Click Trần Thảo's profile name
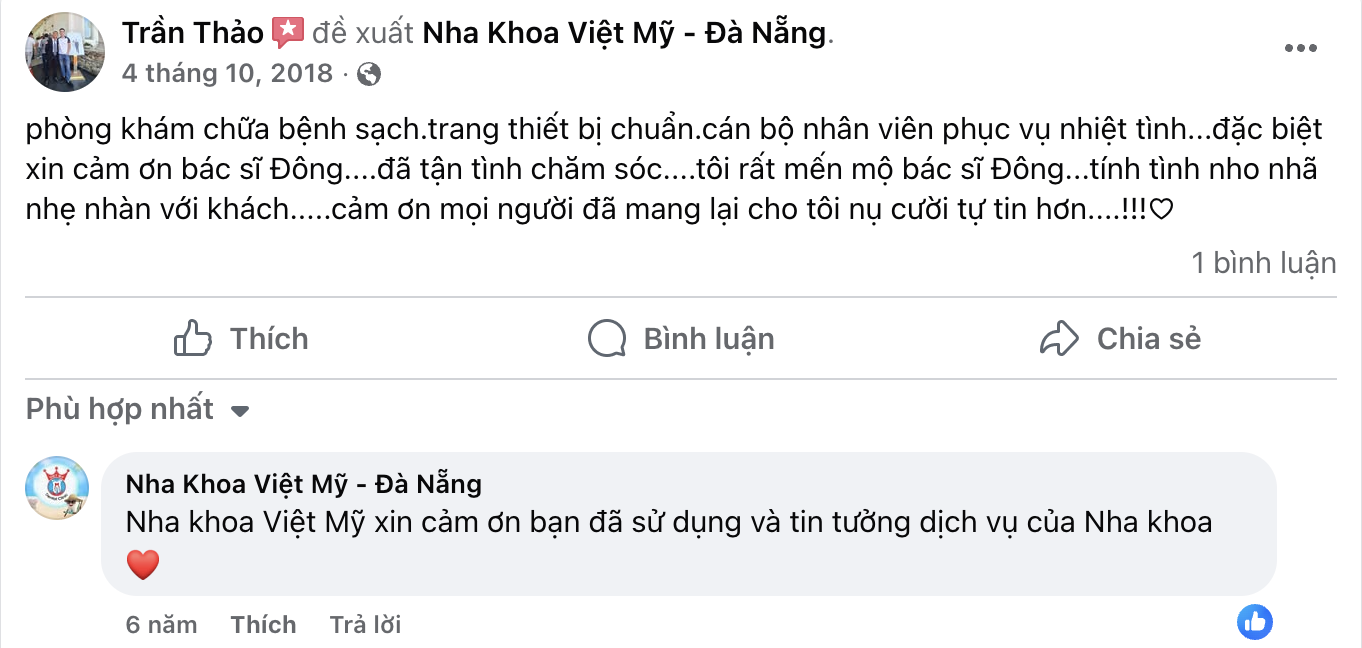The height and width of the screenshot is (648, 1362). pyautogui.click(x=192, y=31)
